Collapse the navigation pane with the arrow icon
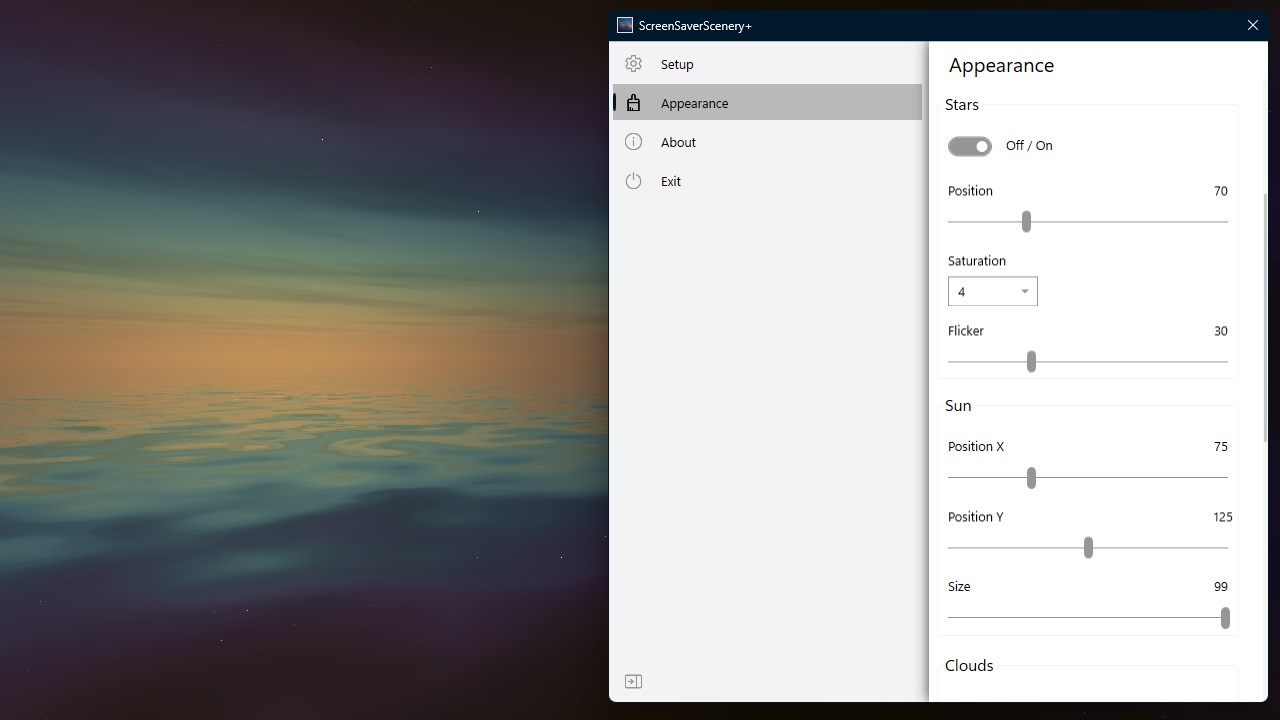The image size is (1280, 720). (x=633, y=681)
